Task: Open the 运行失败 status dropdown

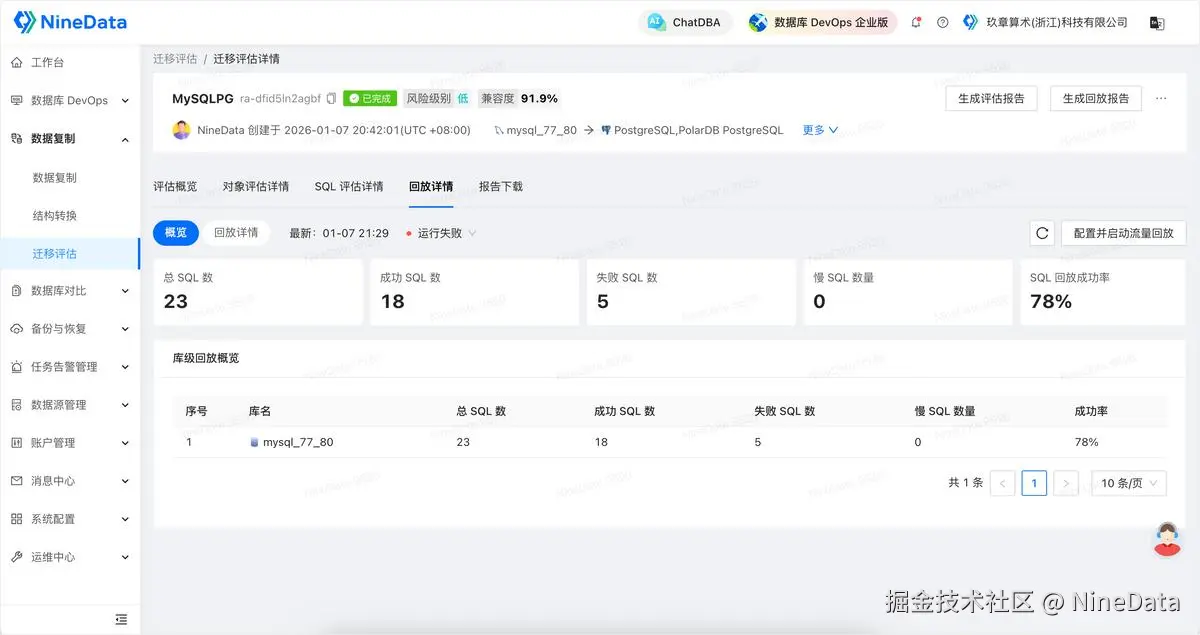Action: pyautogui.click(x=441, y=233)
